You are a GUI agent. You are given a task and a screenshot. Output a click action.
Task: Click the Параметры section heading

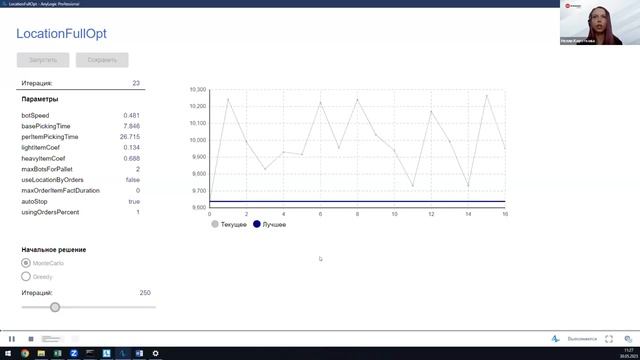[40, 99]
